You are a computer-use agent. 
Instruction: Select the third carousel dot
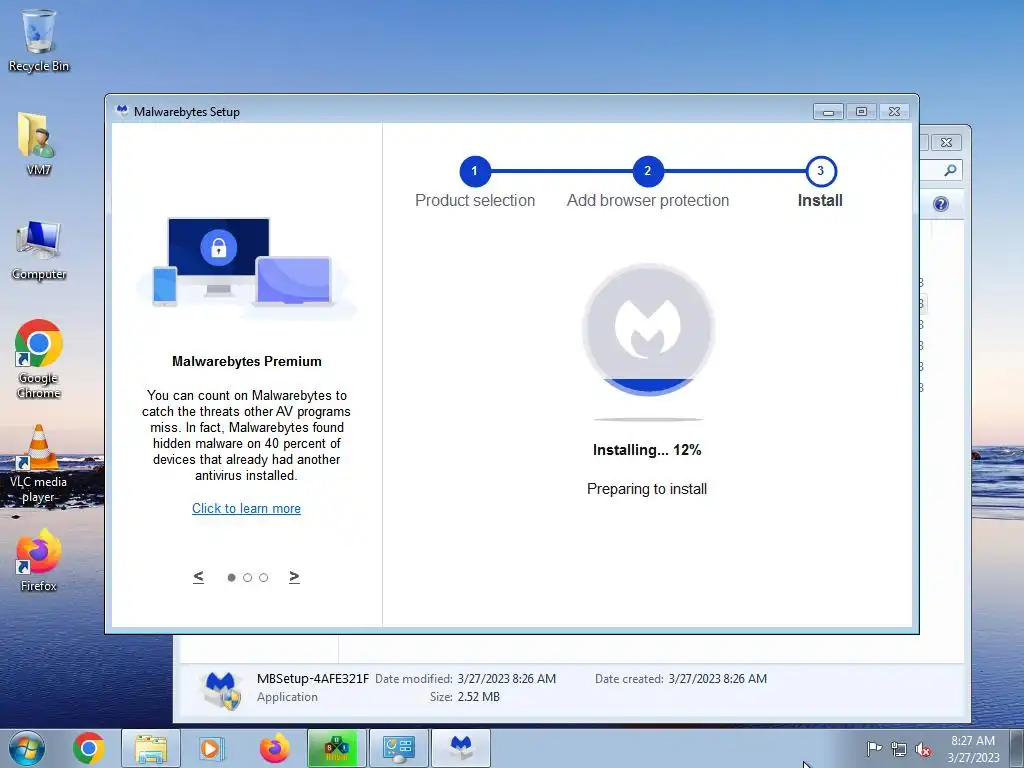264,577
